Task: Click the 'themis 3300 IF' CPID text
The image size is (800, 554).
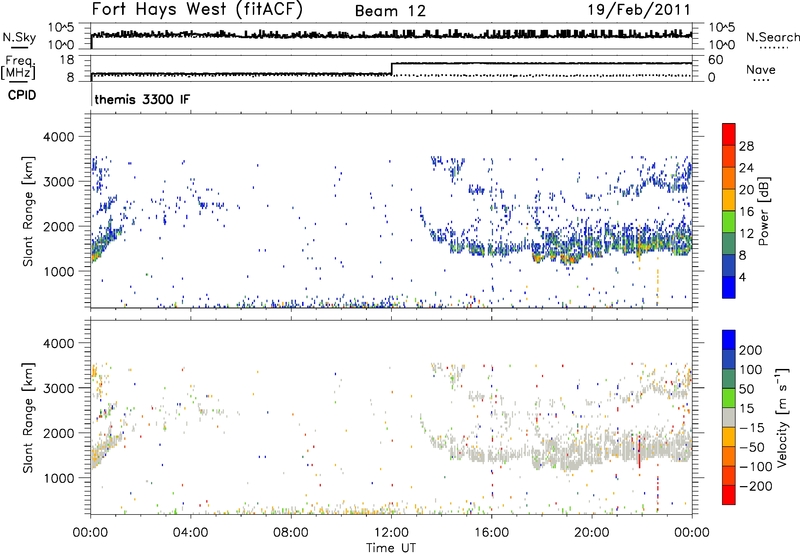Action: pos(142,99)
